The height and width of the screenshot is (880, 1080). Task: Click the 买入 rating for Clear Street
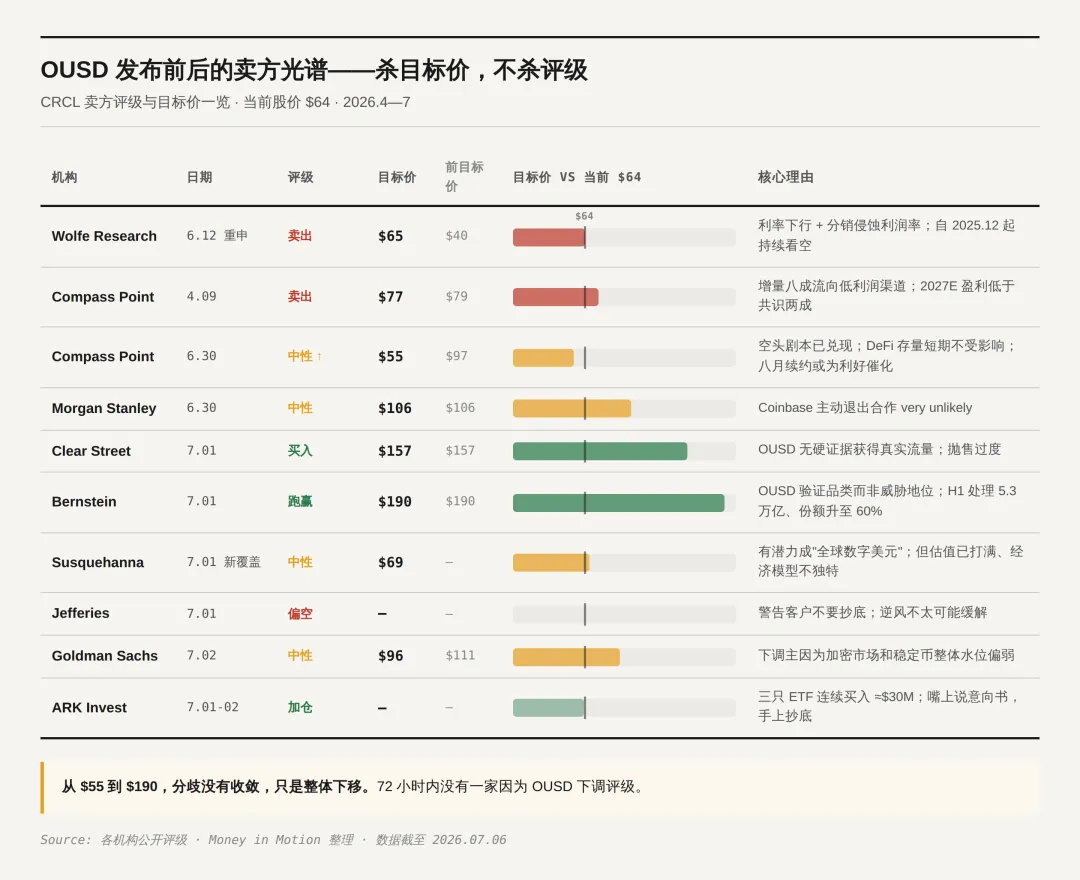pyautogui.click(x=300, y=451)
